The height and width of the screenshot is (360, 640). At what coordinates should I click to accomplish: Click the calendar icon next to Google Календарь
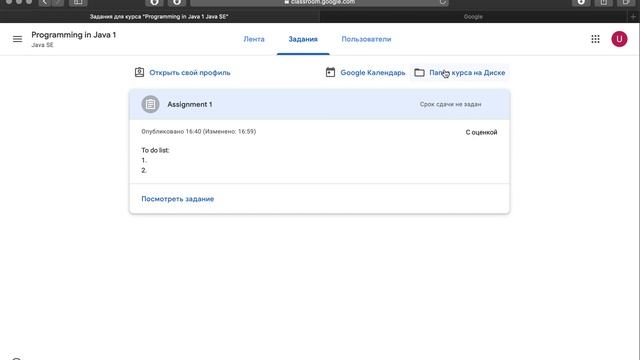330,72
